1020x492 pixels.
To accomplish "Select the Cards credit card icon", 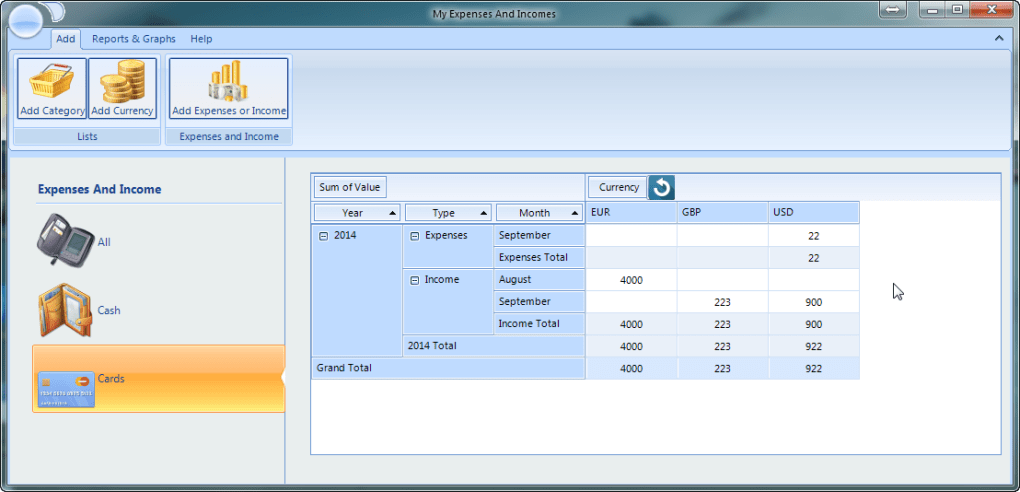I will tap(66, 388).
